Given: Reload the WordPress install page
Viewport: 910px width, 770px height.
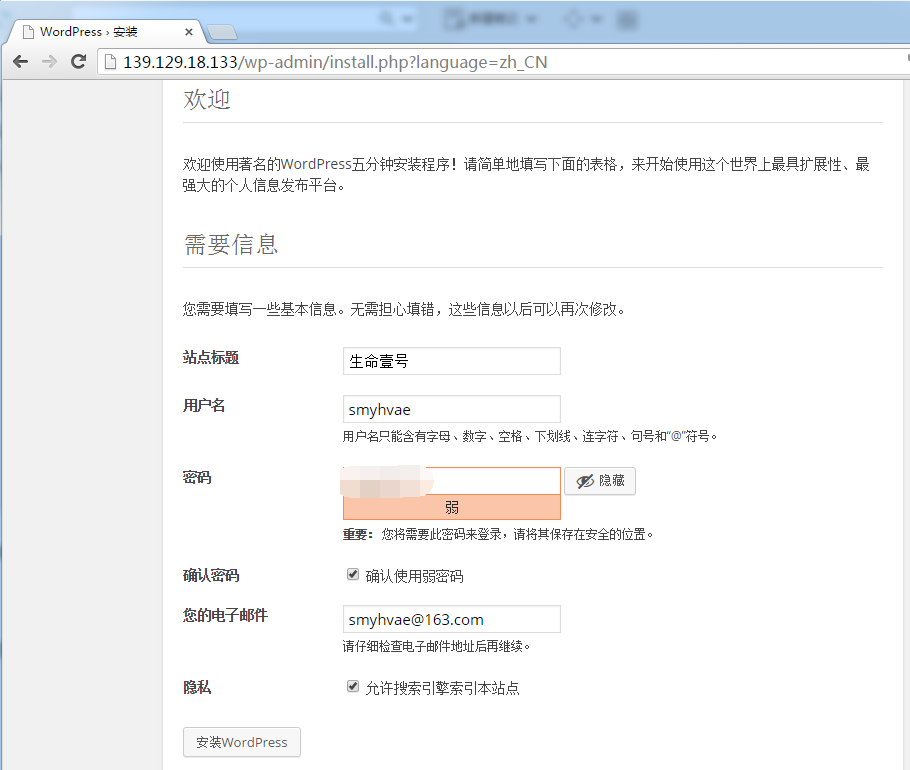Looking at the screenshot, I should click(79, 62).
